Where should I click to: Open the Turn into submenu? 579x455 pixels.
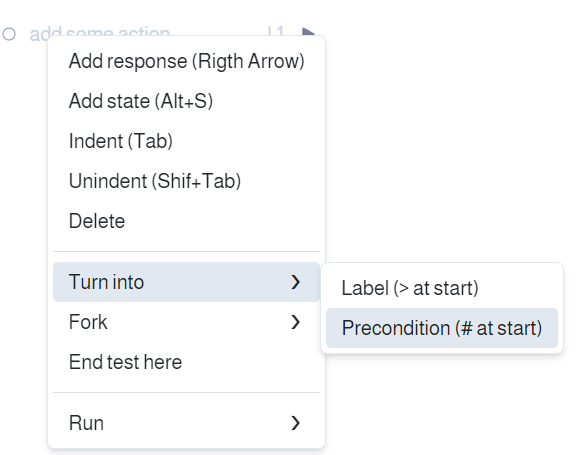click(x=186, y=282)
